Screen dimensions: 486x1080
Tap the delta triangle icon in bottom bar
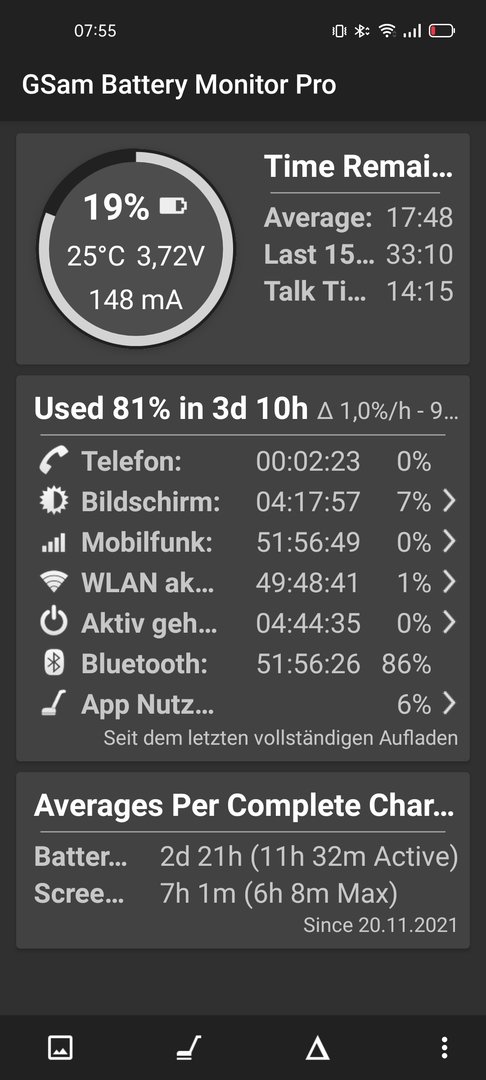click(317, 1048)
